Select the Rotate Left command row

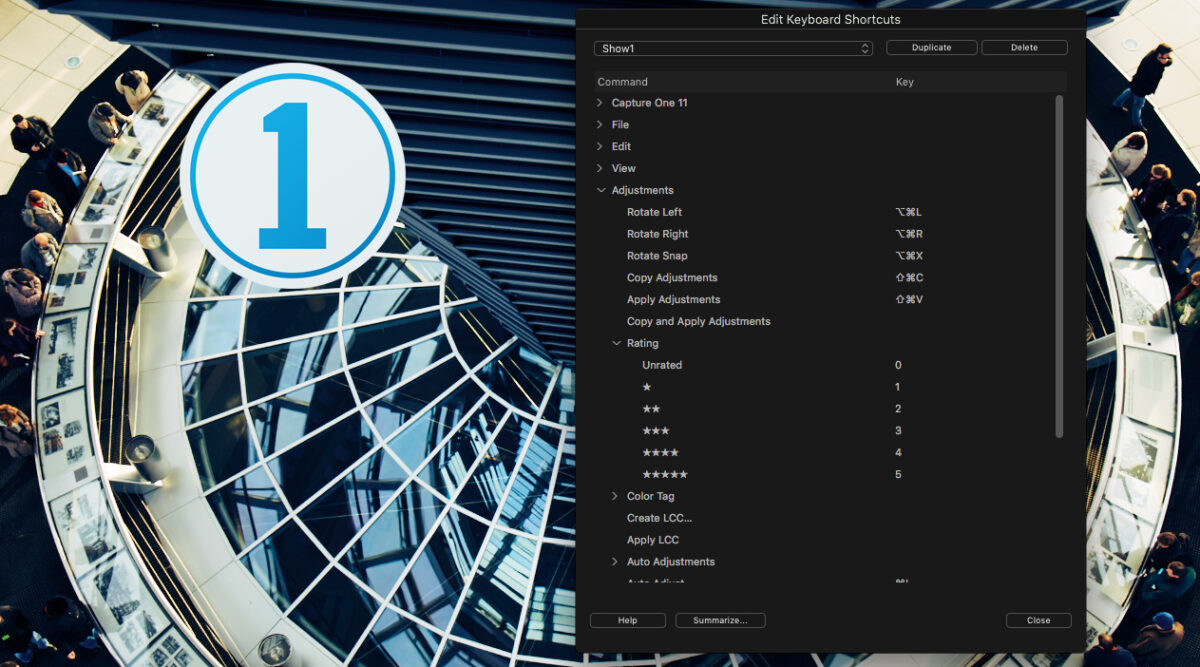click(655, 212)
